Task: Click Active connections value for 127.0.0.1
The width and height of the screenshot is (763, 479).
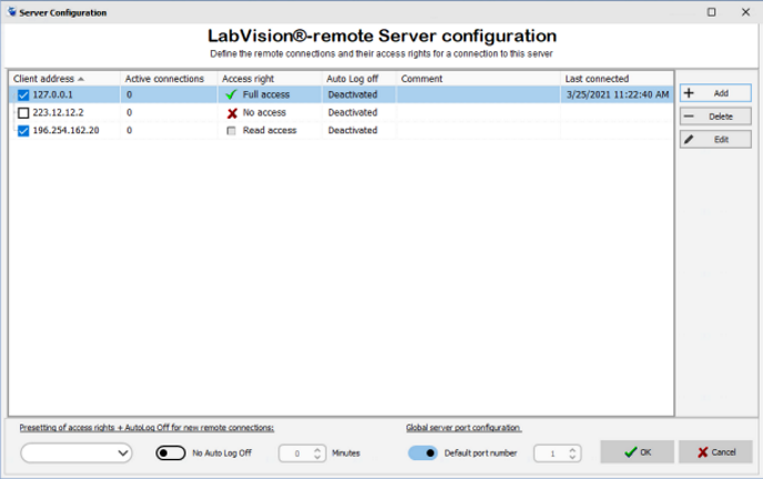Action: coord(129,94)
